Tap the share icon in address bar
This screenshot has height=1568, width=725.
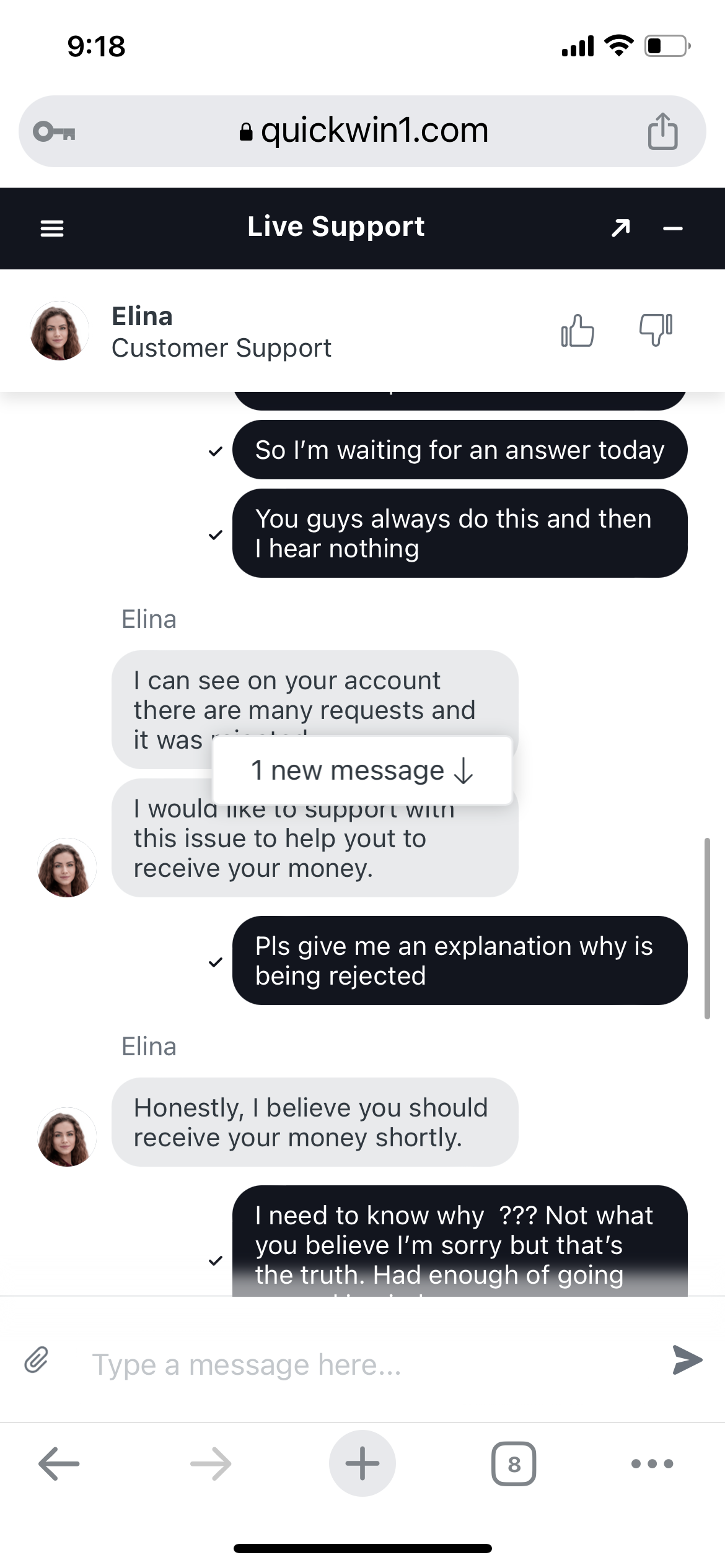pyautogui.click(x=662, y=131)
